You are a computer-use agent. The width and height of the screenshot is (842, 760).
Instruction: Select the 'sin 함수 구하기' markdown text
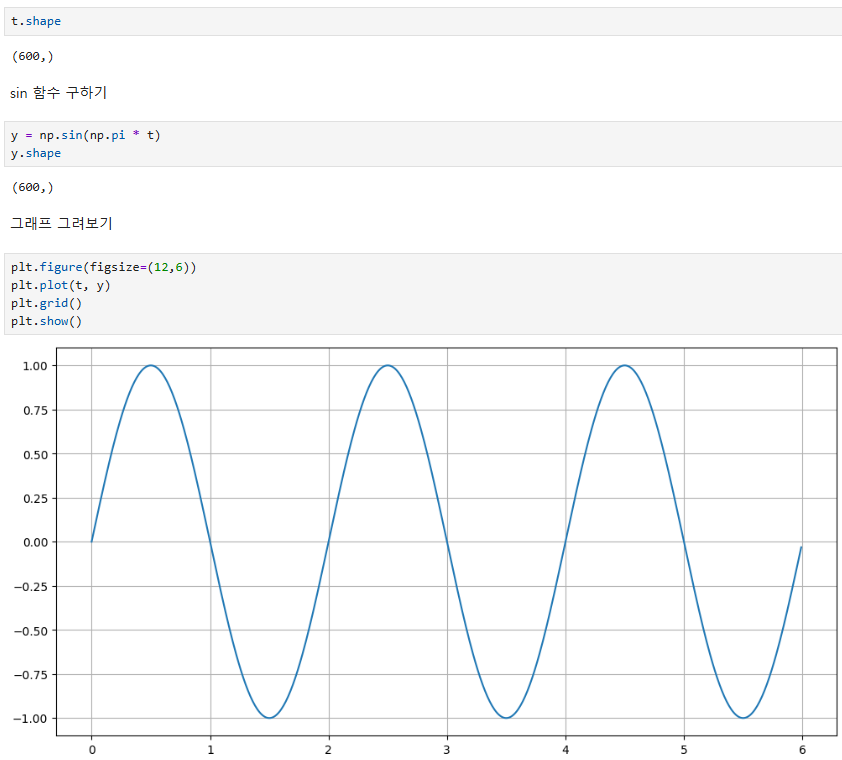click(x=59, y=92)
